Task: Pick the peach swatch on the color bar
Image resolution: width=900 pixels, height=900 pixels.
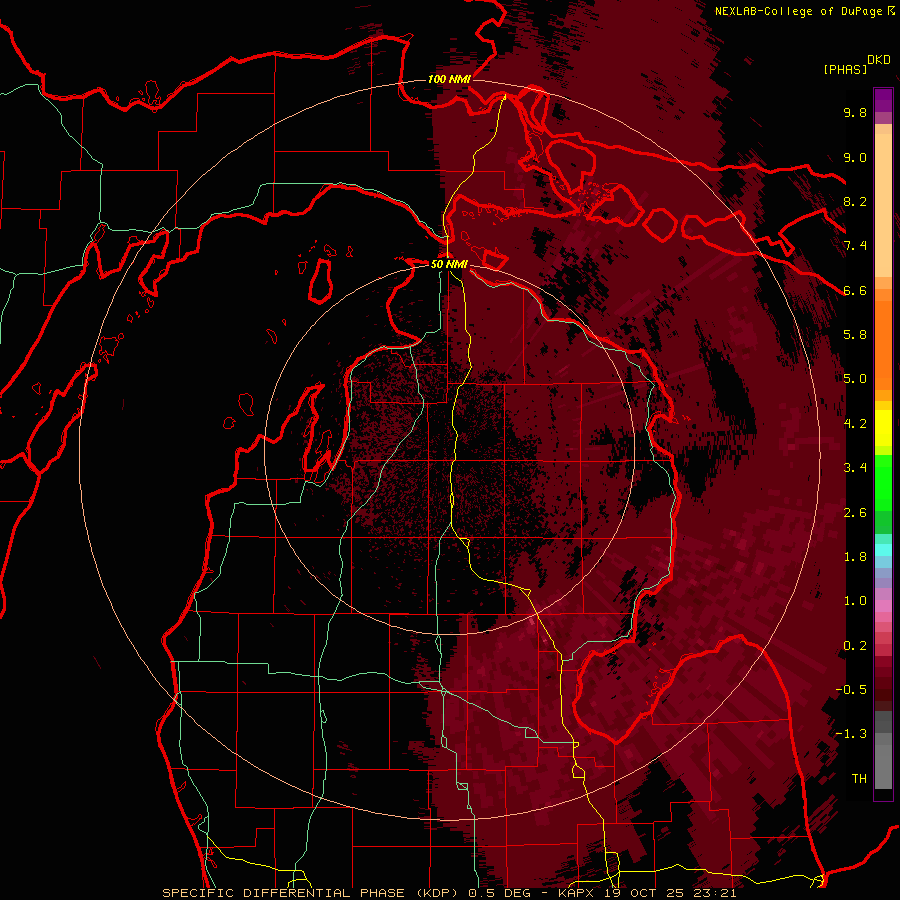Action: coord(883,204)
